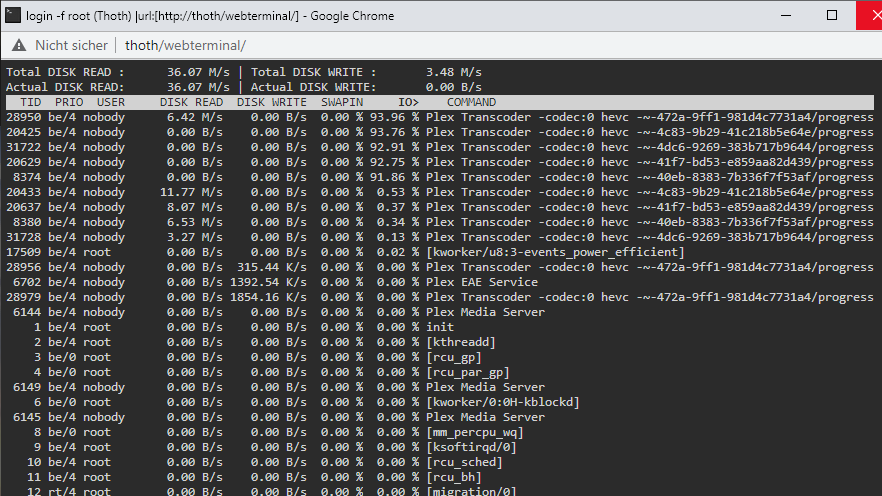Click the be/0 priority for rcu_gp row
Viewport: 882px width, 496px height.
(62, 357)
